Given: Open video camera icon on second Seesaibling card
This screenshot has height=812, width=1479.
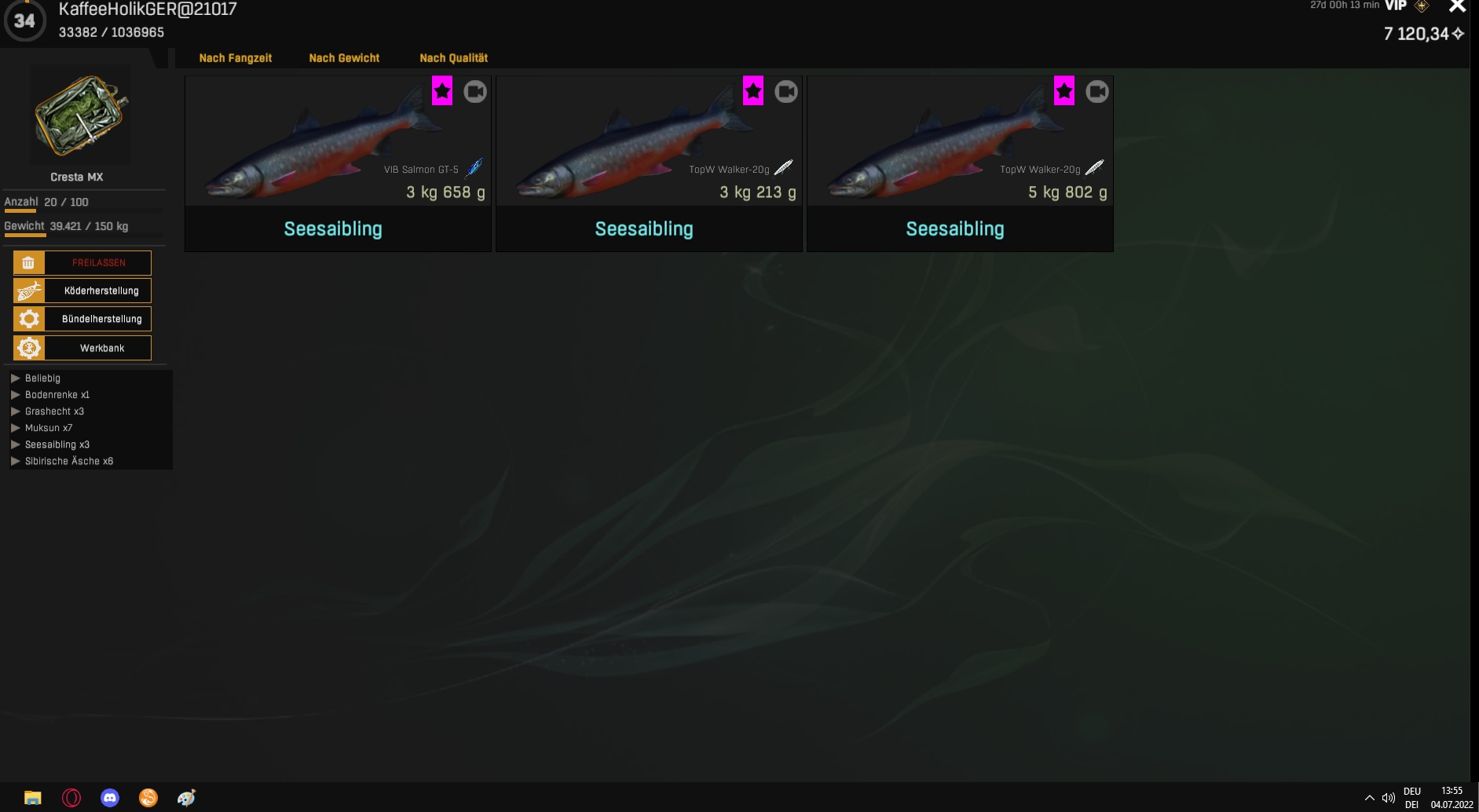Looking at the screenshot, I should point(786,92).
